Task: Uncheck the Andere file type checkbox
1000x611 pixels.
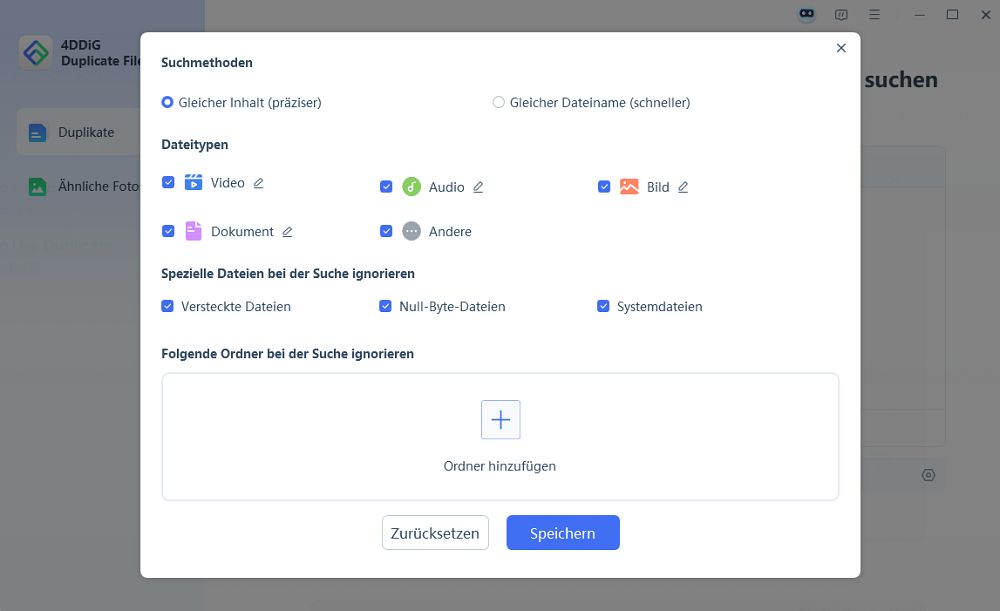Action: point(386,231)
